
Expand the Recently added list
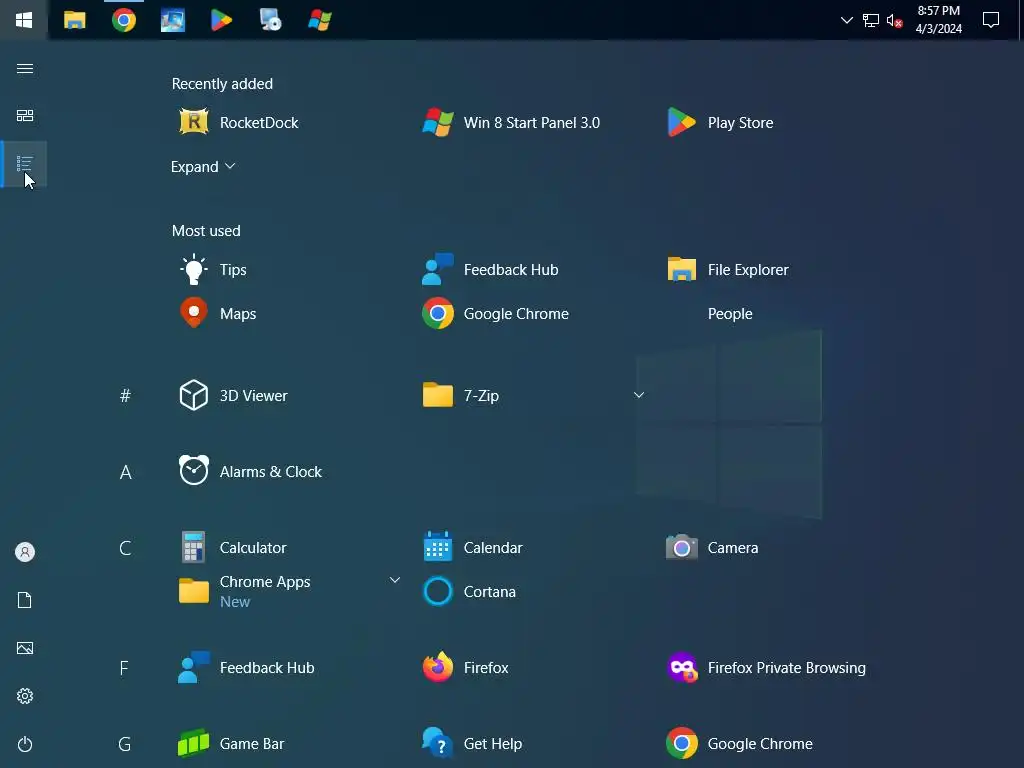tap(202, 167)
